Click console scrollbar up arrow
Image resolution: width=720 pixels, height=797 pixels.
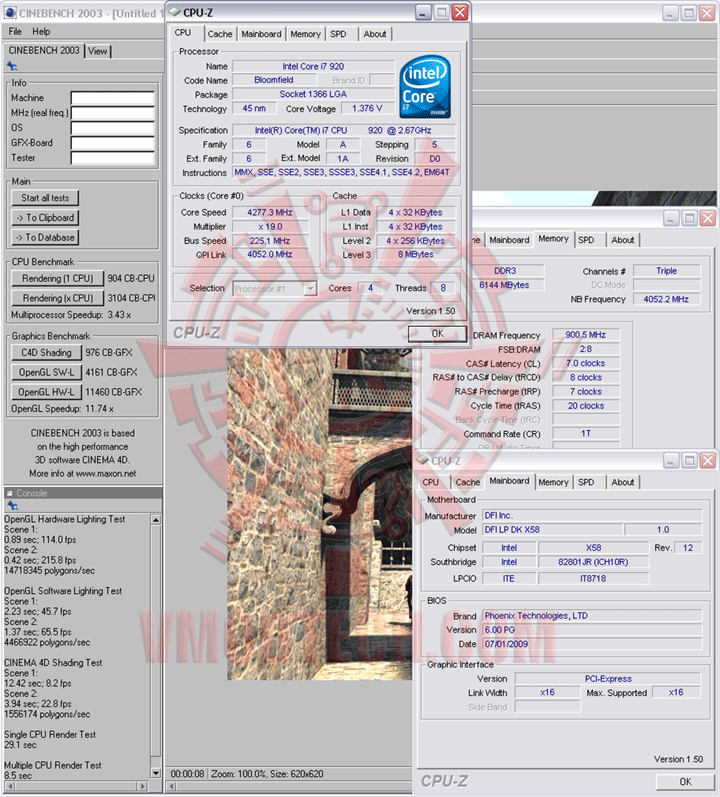coord(156,520)
